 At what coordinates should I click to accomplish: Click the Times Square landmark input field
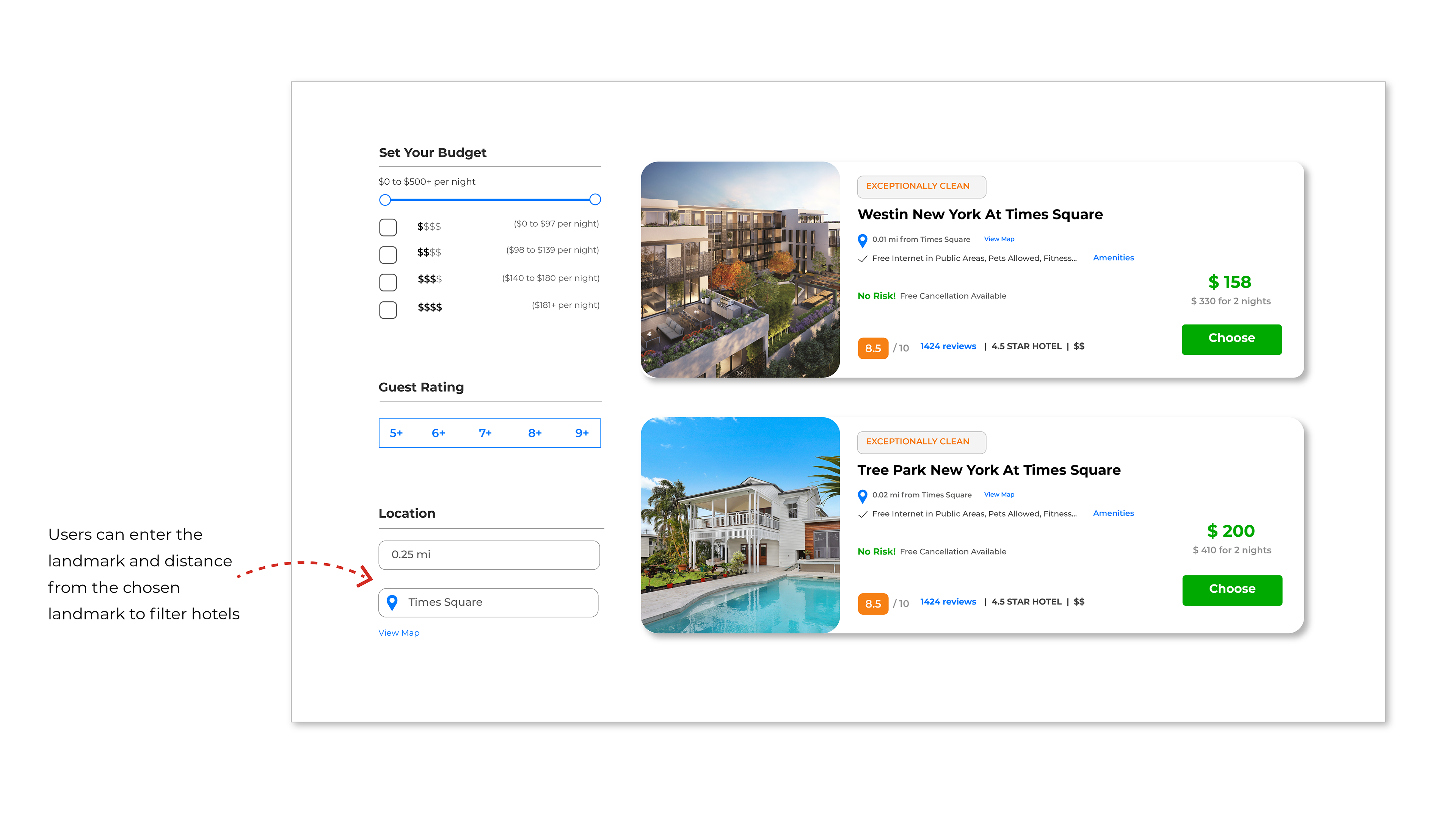488,602
